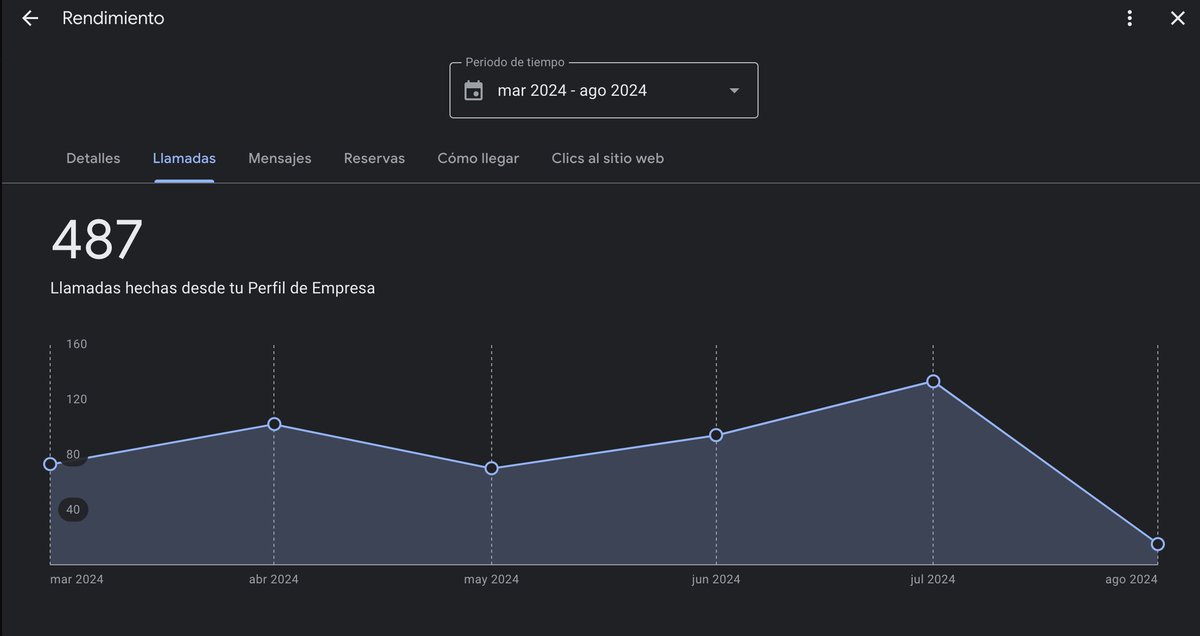
Task: Click the 'ago 2024' x-axis label
Action: 1131,579
